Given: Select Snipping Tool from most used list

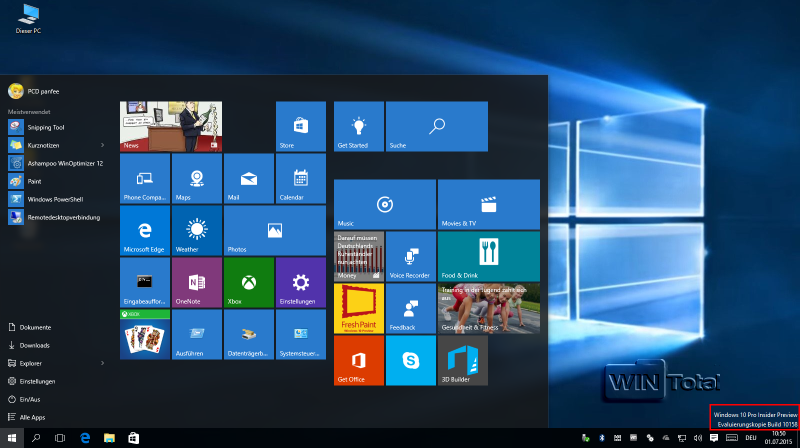Looking at the screenshot, I should [45, 127].
